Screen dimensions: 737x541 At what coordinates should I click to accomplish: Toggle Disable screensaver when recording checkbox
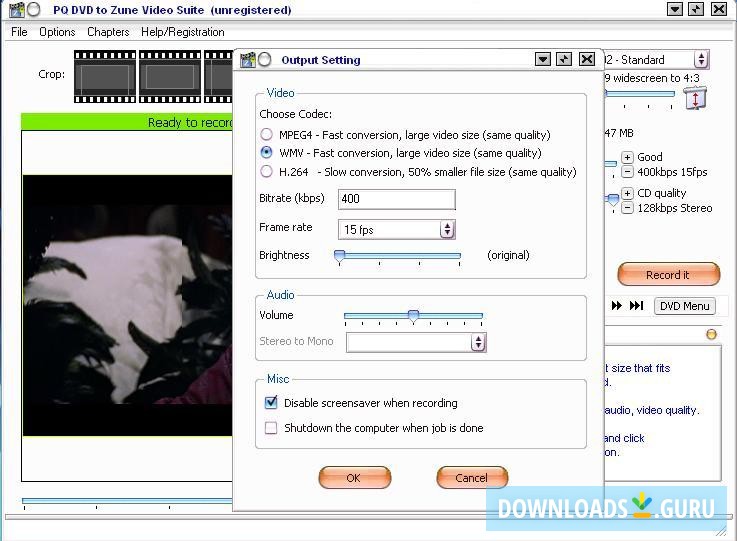[271, 402]
